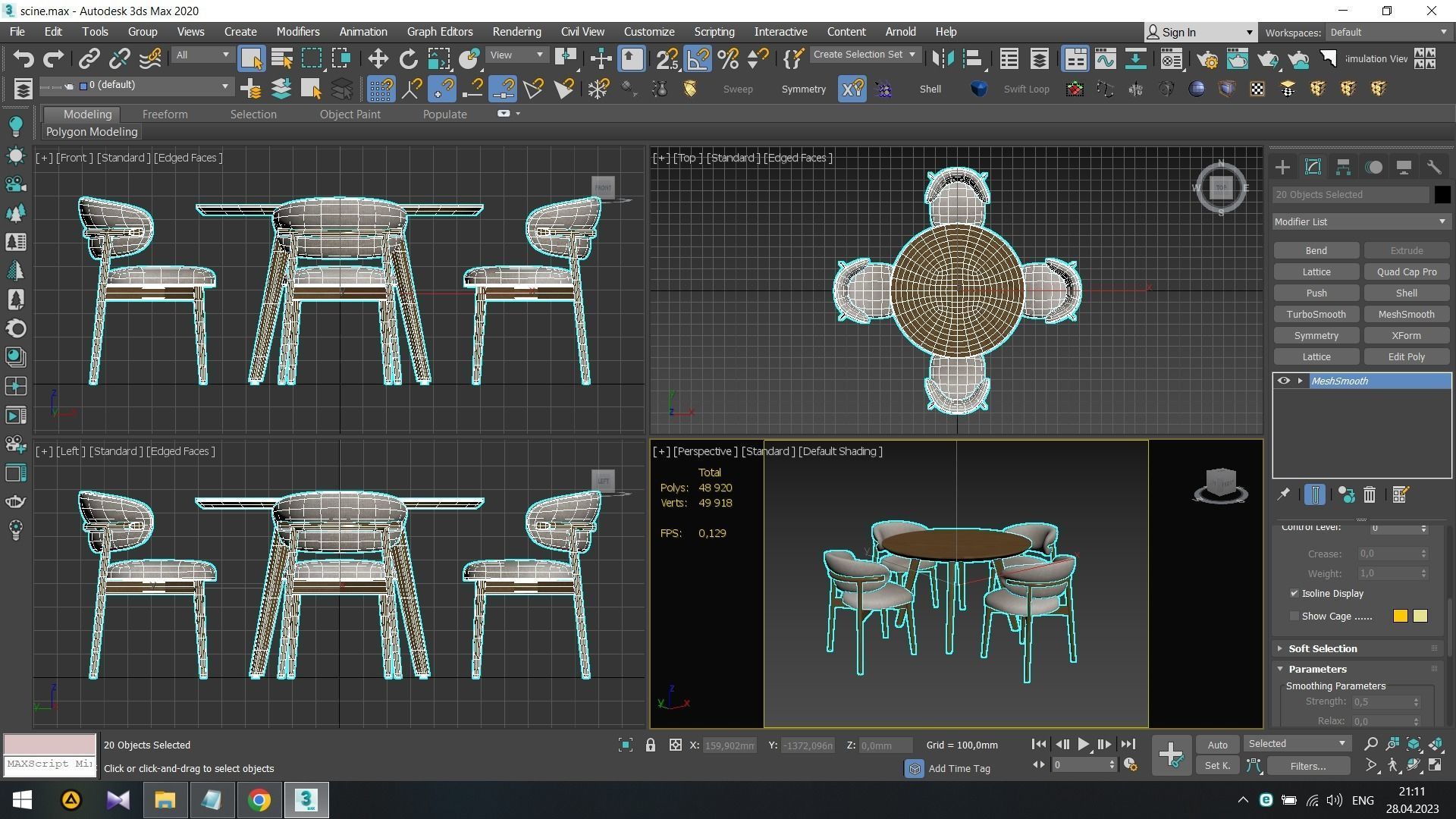Toggle the selection lock padlock icon
This screenshot has height=819, width=1456.
pos(651,745)
